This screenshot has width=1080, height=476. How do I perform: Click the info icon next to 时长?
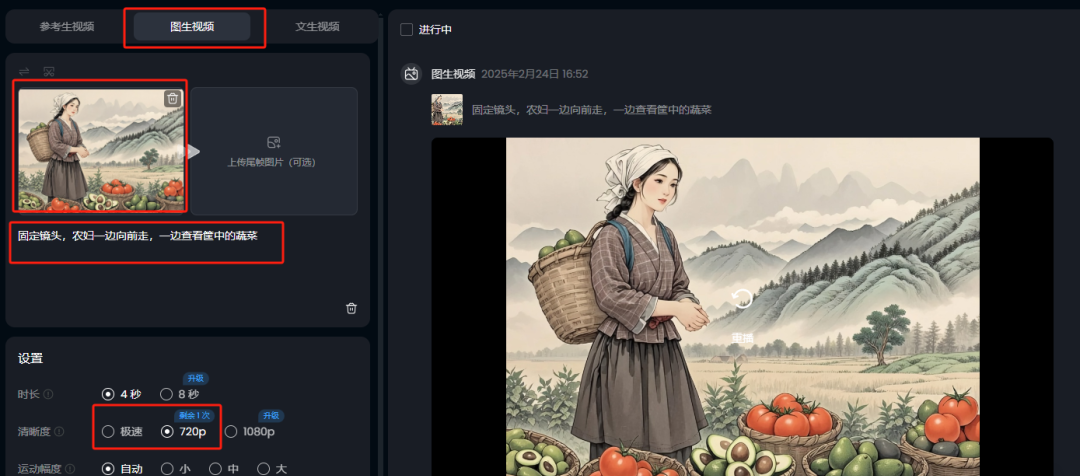pyautogui.click(x=48, y=395)
